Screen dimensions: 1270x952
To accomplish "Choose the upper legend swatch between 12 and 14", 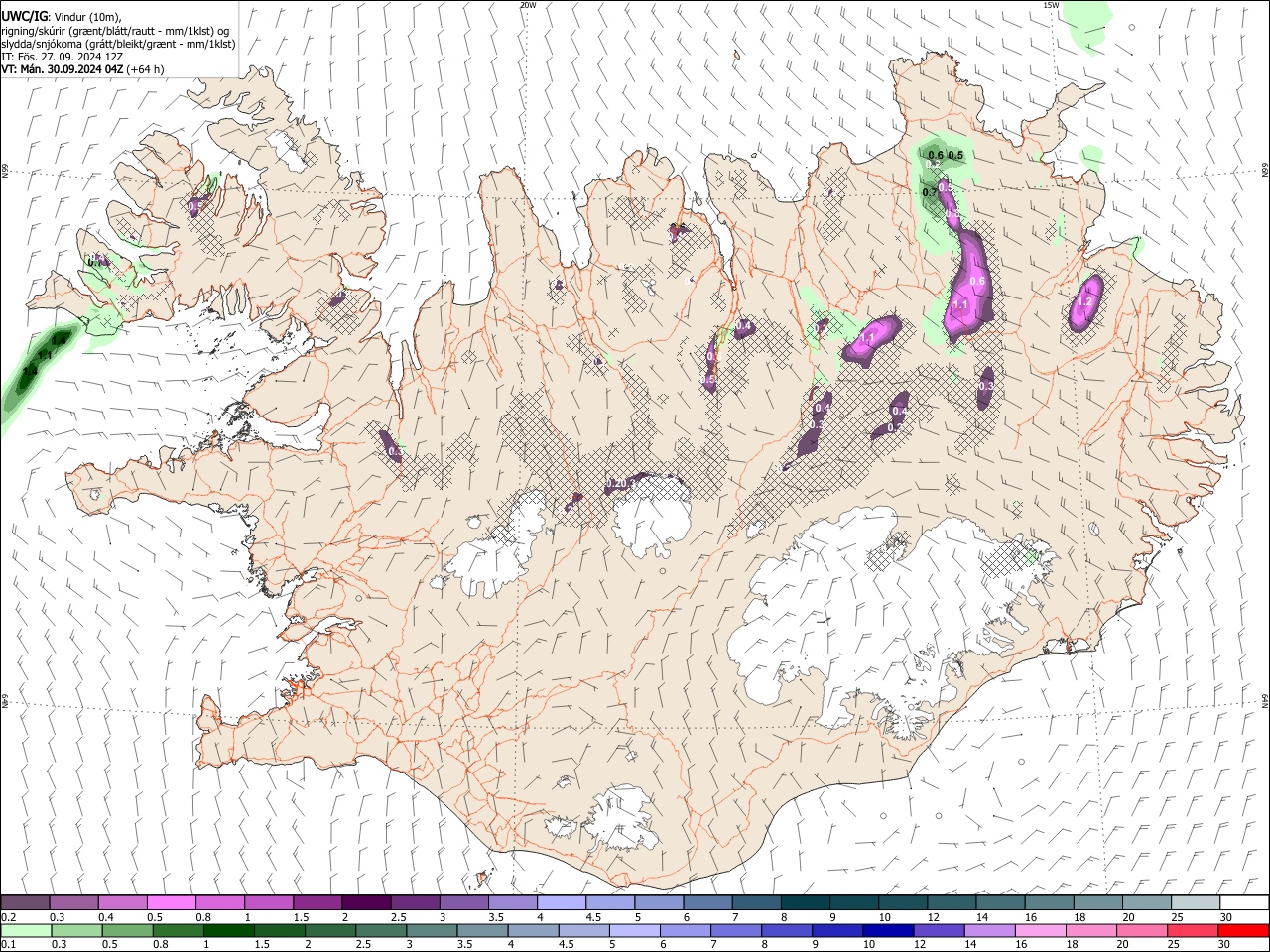I will pyautogui.click(x=951, y=902).
